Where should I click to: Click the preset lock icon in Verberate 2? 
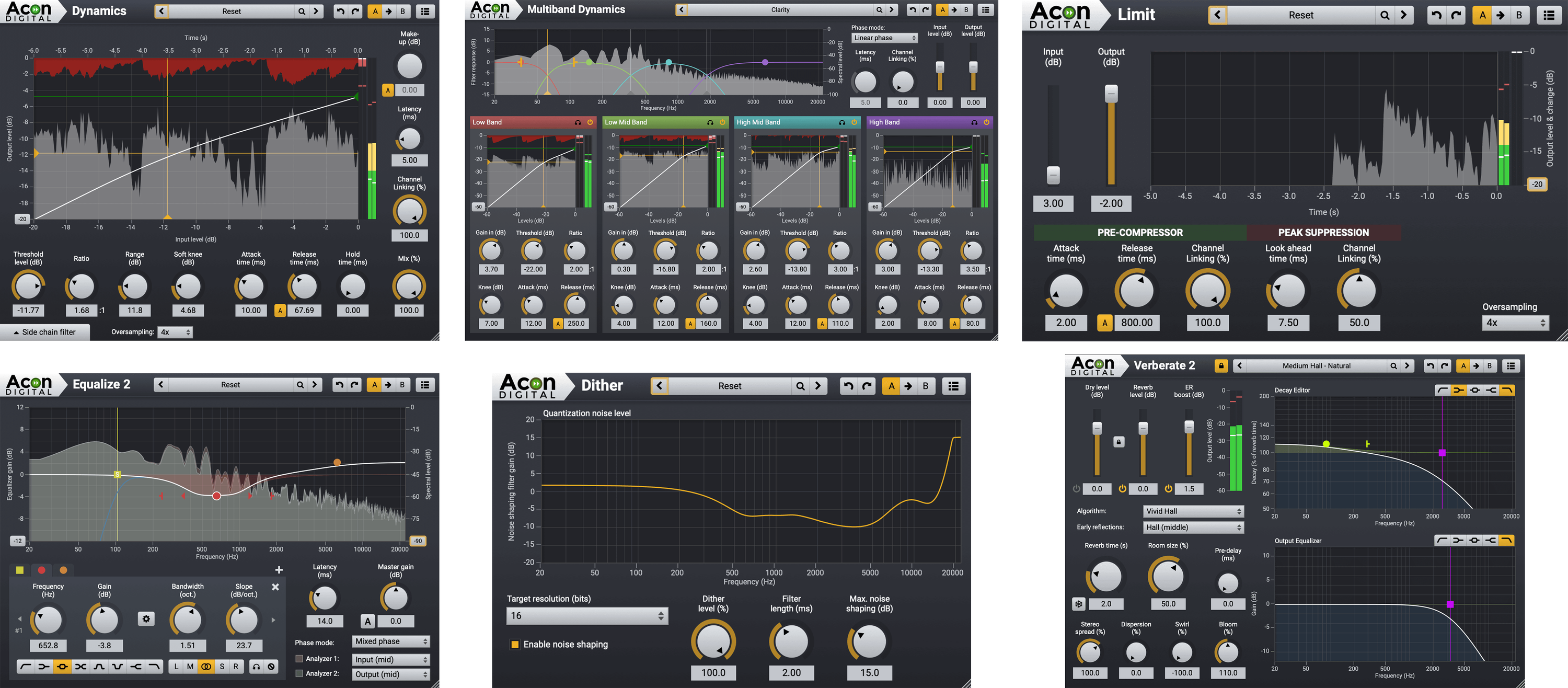[1220, 366]
